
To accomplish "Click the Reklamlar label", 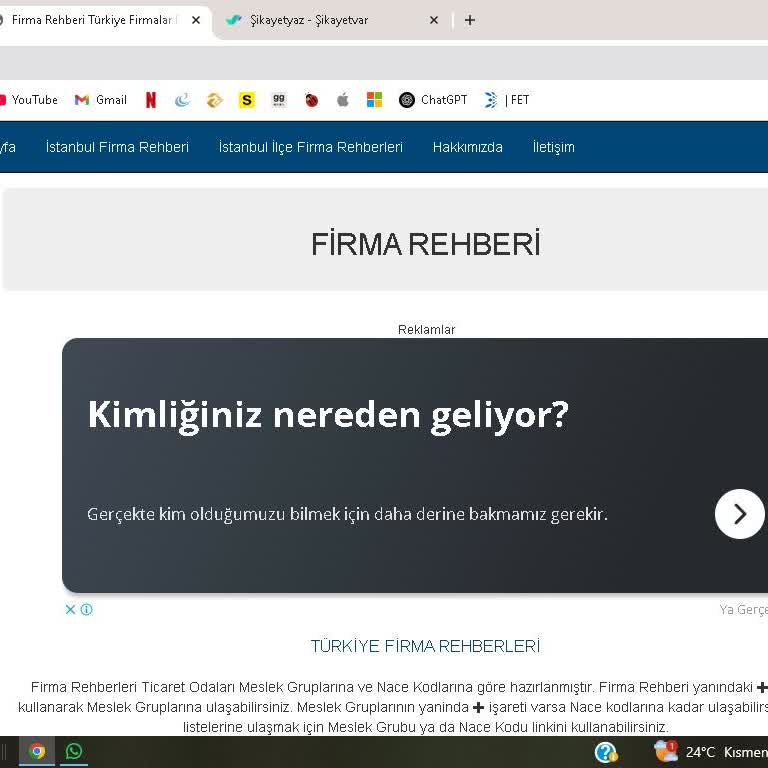I will (x=427, y=330).
